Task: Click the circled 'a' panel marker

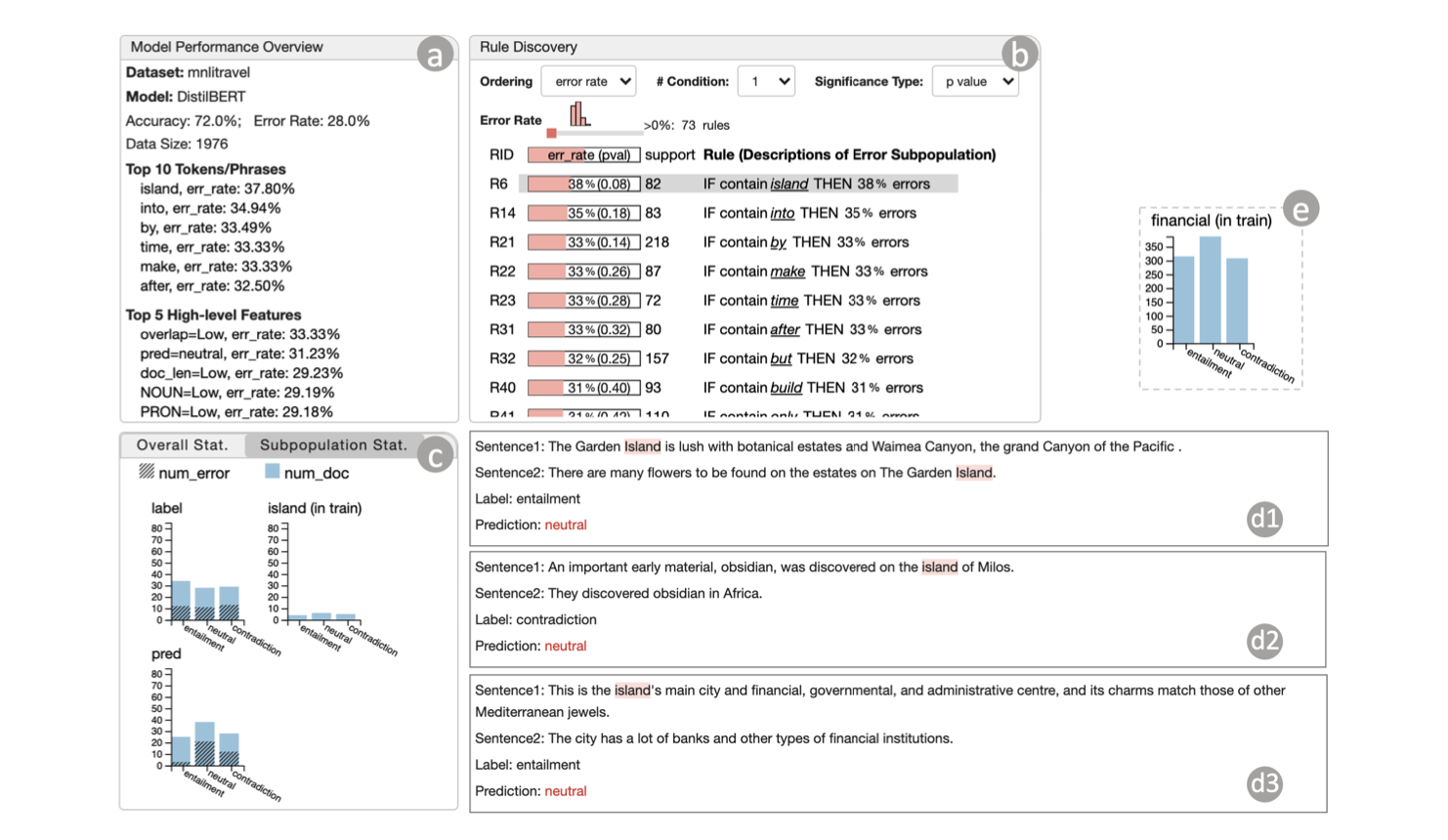Action: click(435, 54)
